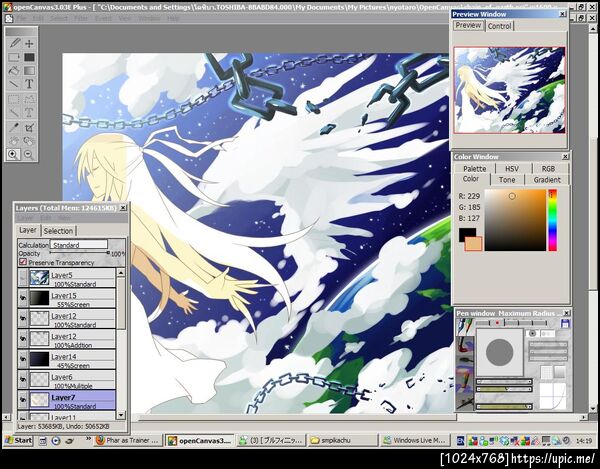
Task: Pick the top pen preset in Pen window
Action: (465, 327)
